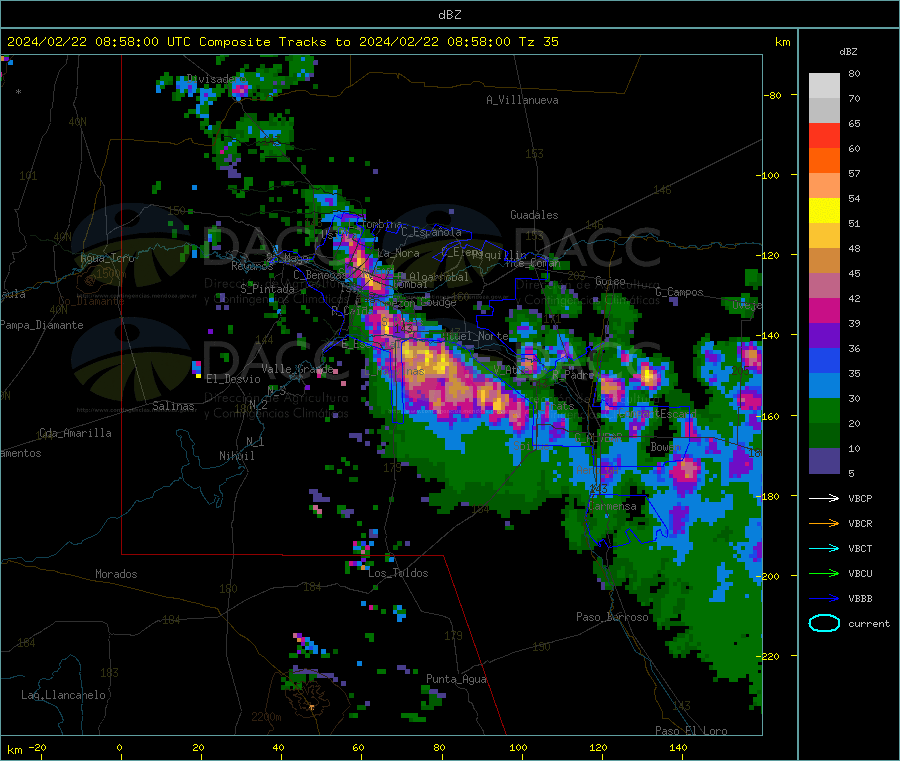This screenshot has width=900, height=761.
Task: Click the A_Villanueva place label
Action: click(522, 100)
